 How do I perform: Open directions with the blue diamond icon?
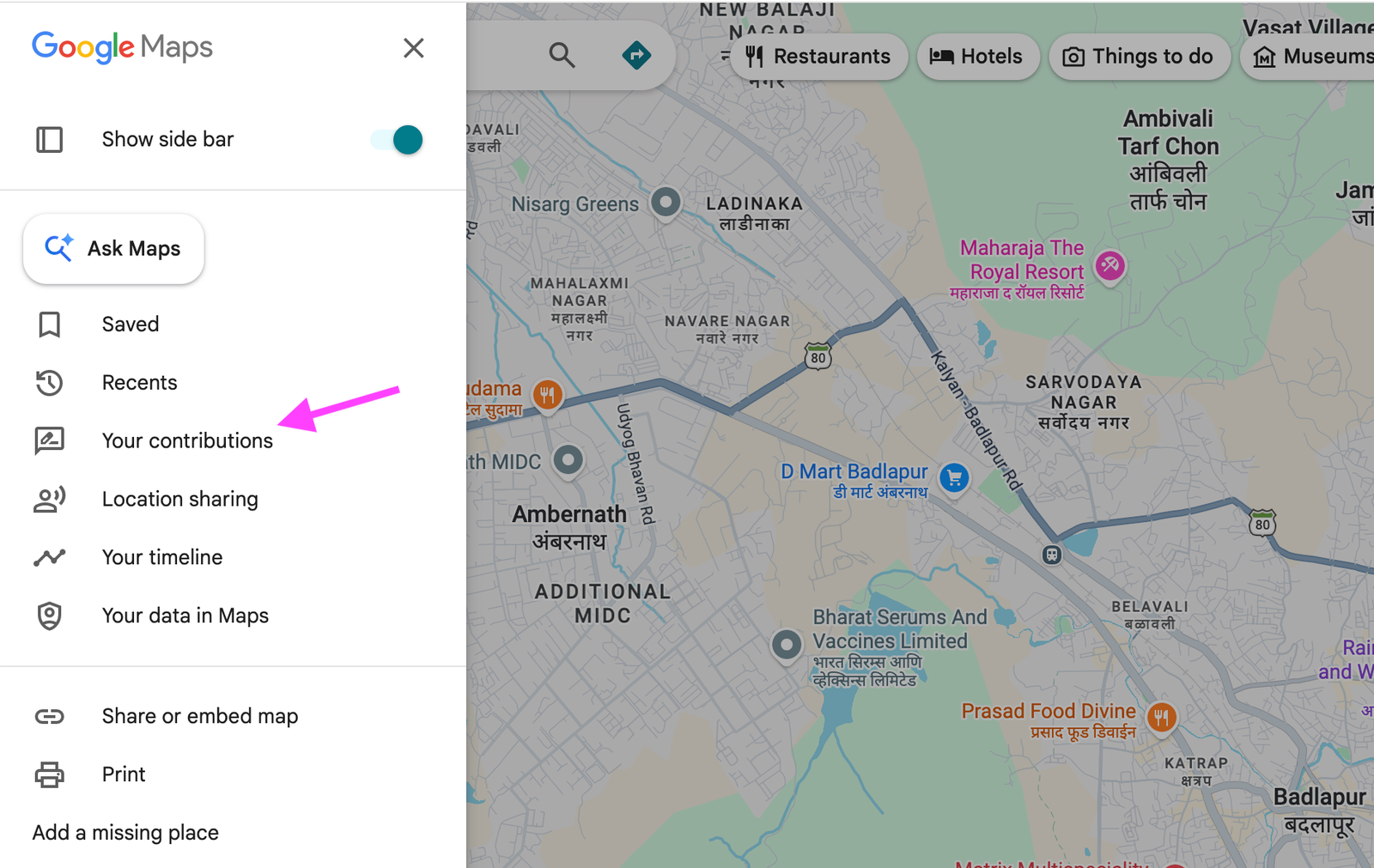pyautogui.click(x=636, y=55)
